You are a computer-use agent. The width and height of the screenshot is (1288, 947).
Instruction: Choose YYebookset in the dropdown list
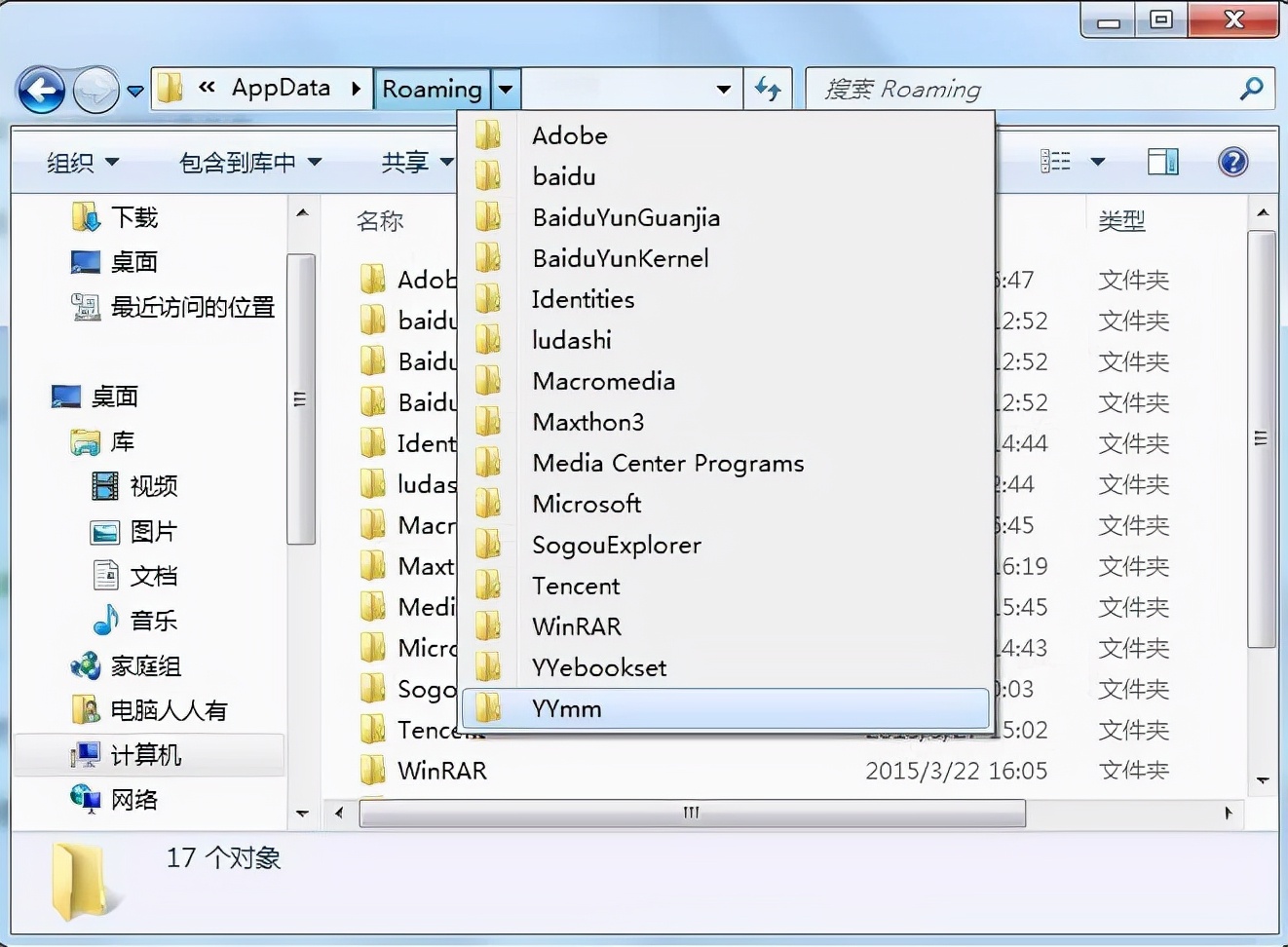(x=727, y=667)
